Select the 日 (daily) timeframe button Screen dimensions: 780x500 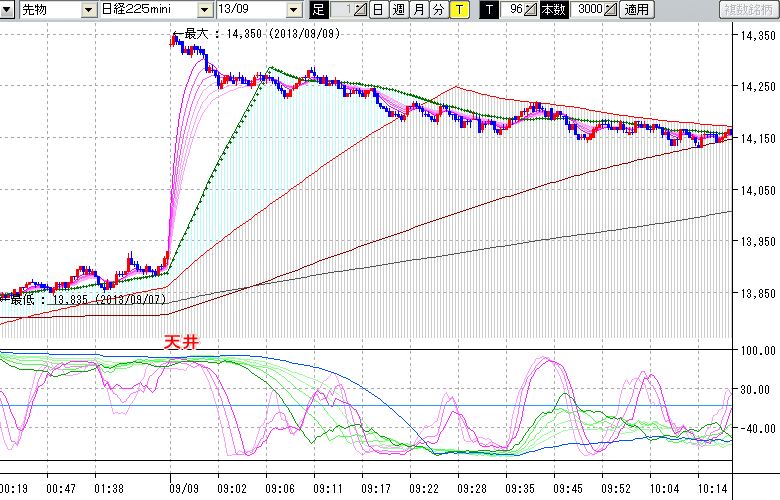378,10
